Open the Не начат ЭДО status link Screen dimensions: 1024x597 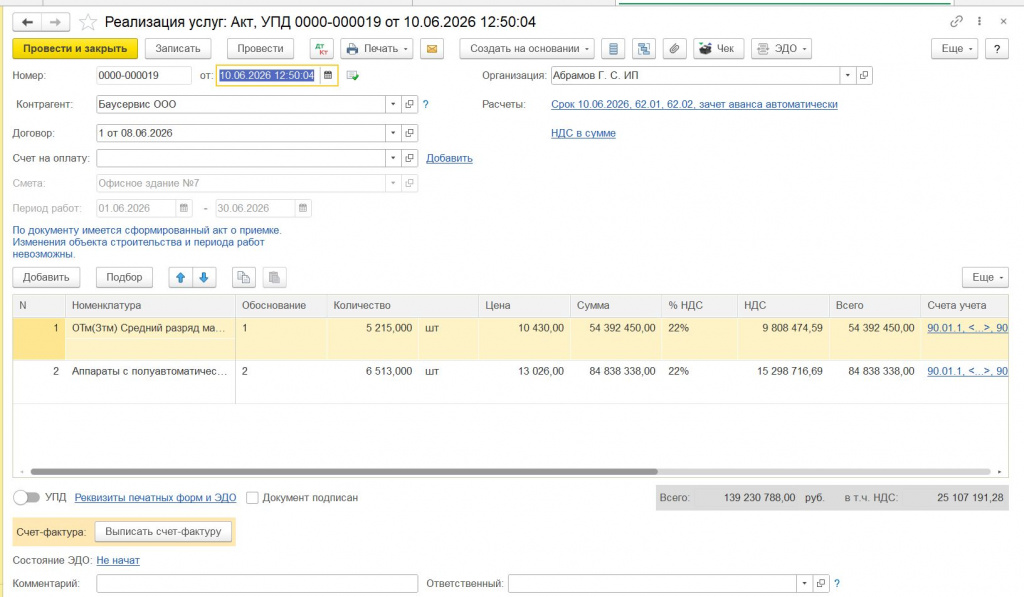click(118, 560)
